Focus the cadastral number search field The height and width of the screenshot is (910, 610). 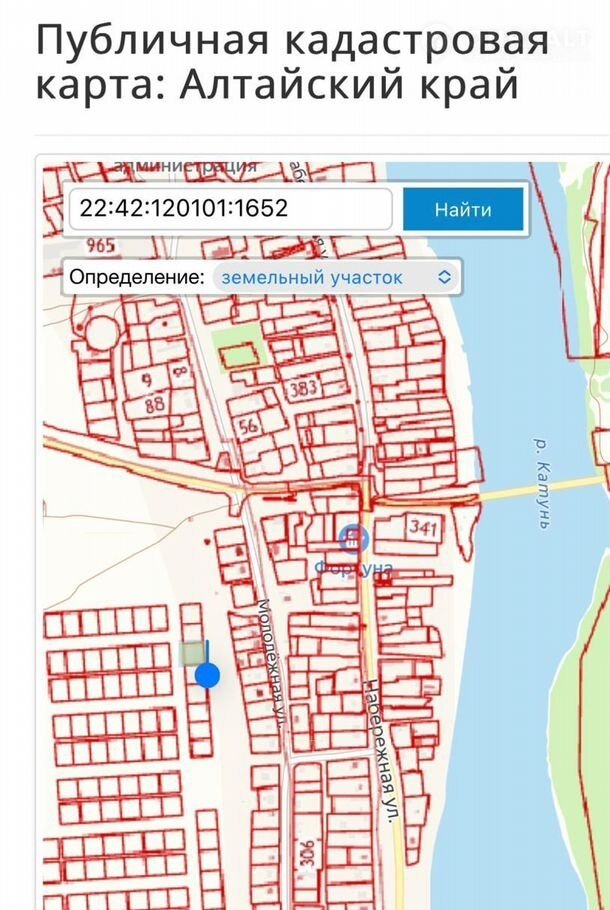pos(229,209)
